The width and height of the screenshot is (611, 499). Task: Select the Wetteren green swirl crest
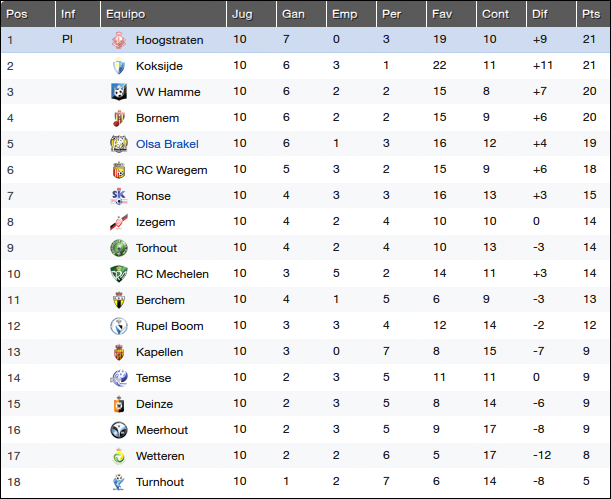[119, 456]
